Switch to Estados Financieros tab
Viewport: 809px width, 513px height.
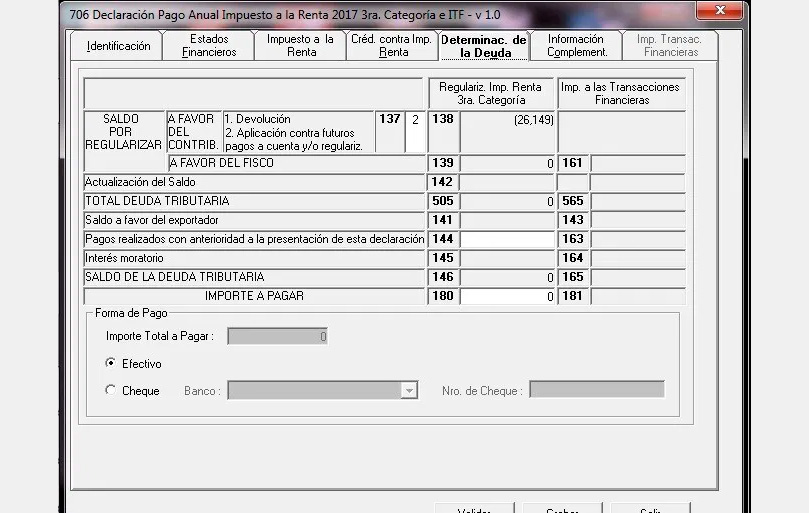pos(209,45)
